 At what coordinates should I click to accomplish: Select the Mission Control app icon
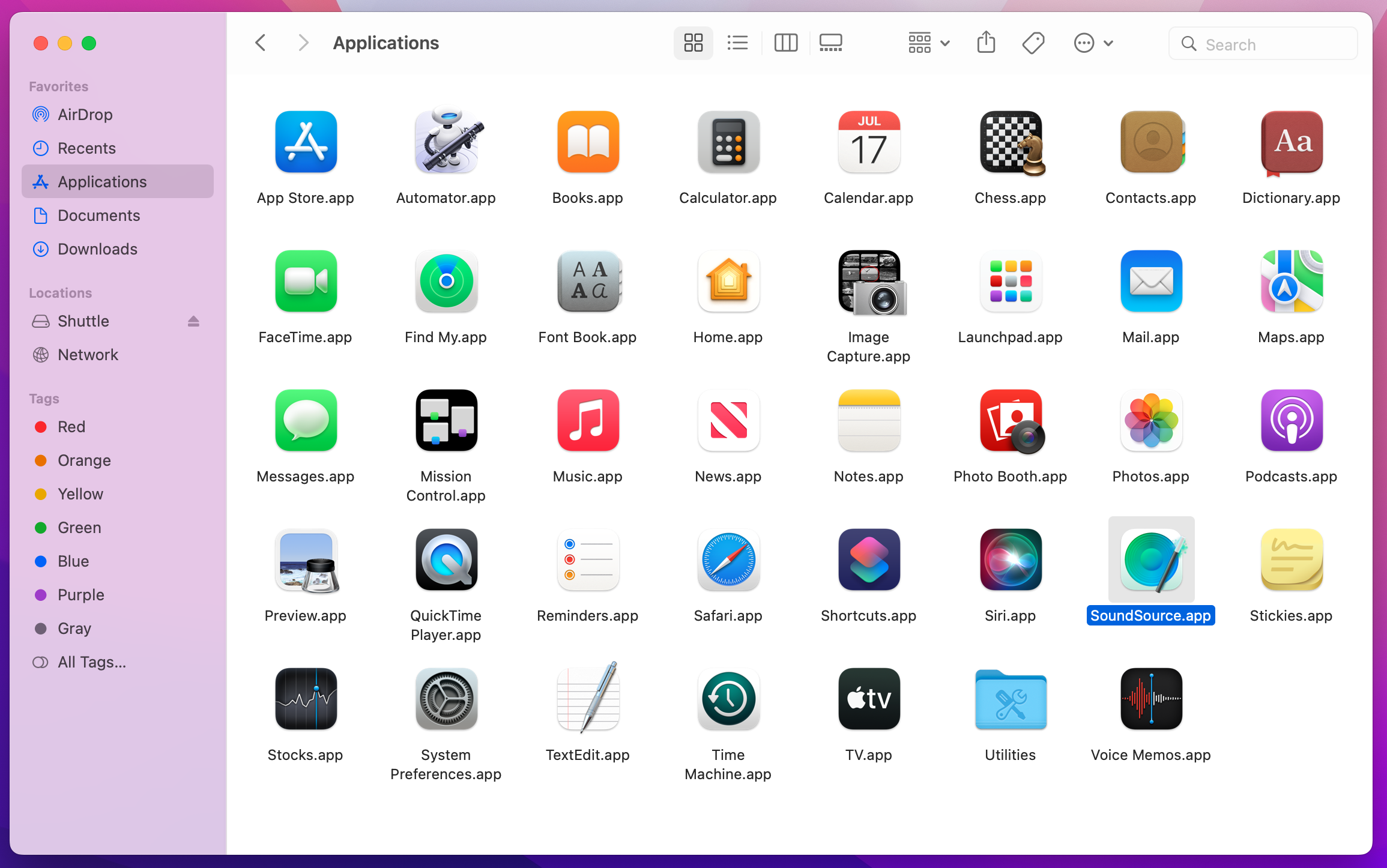447,420
